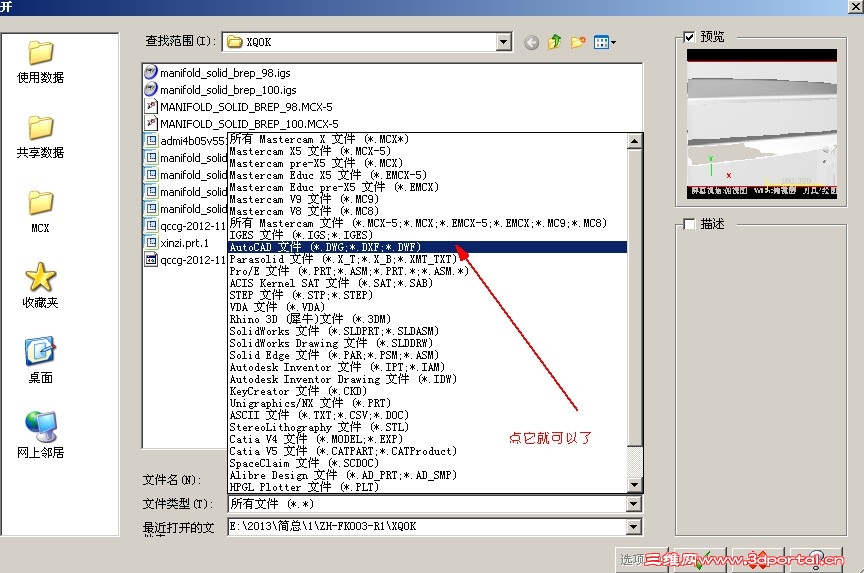This screenshot has height=573, width=864.
Task: Go to 桌面 desktop location
Action: coord(41,361)
